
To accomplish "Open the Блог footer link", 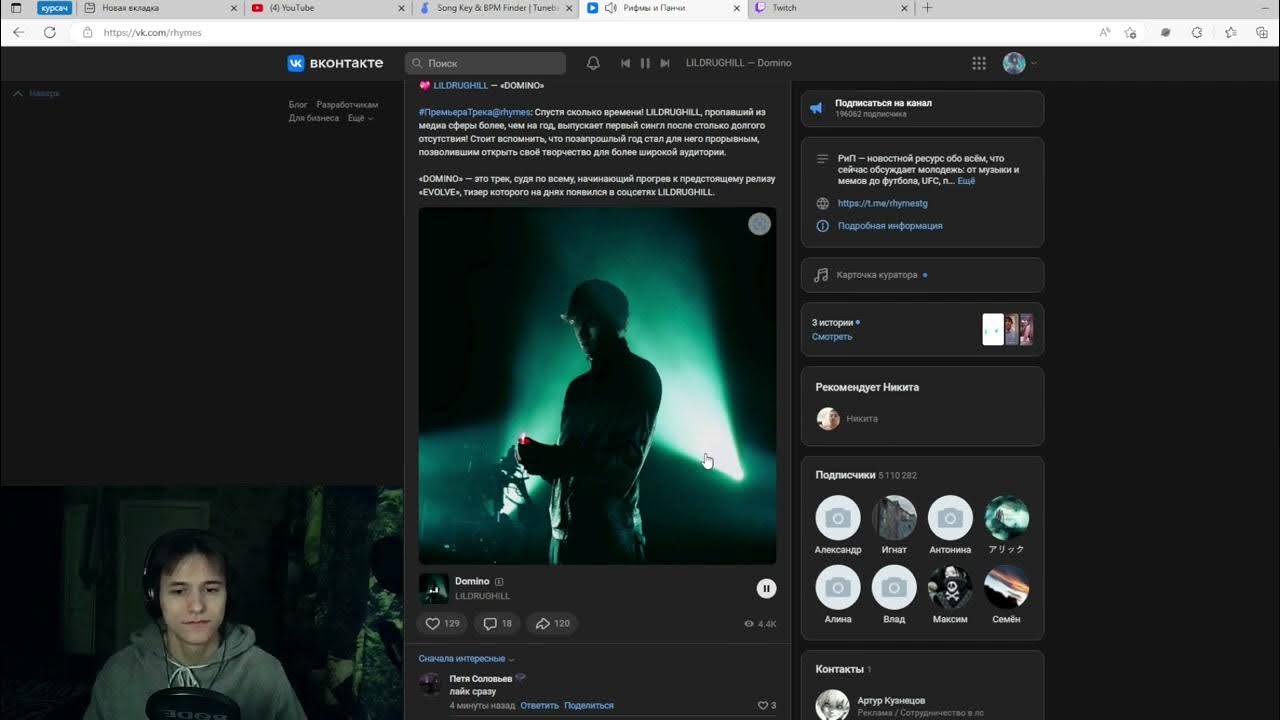I will (298, 105).
